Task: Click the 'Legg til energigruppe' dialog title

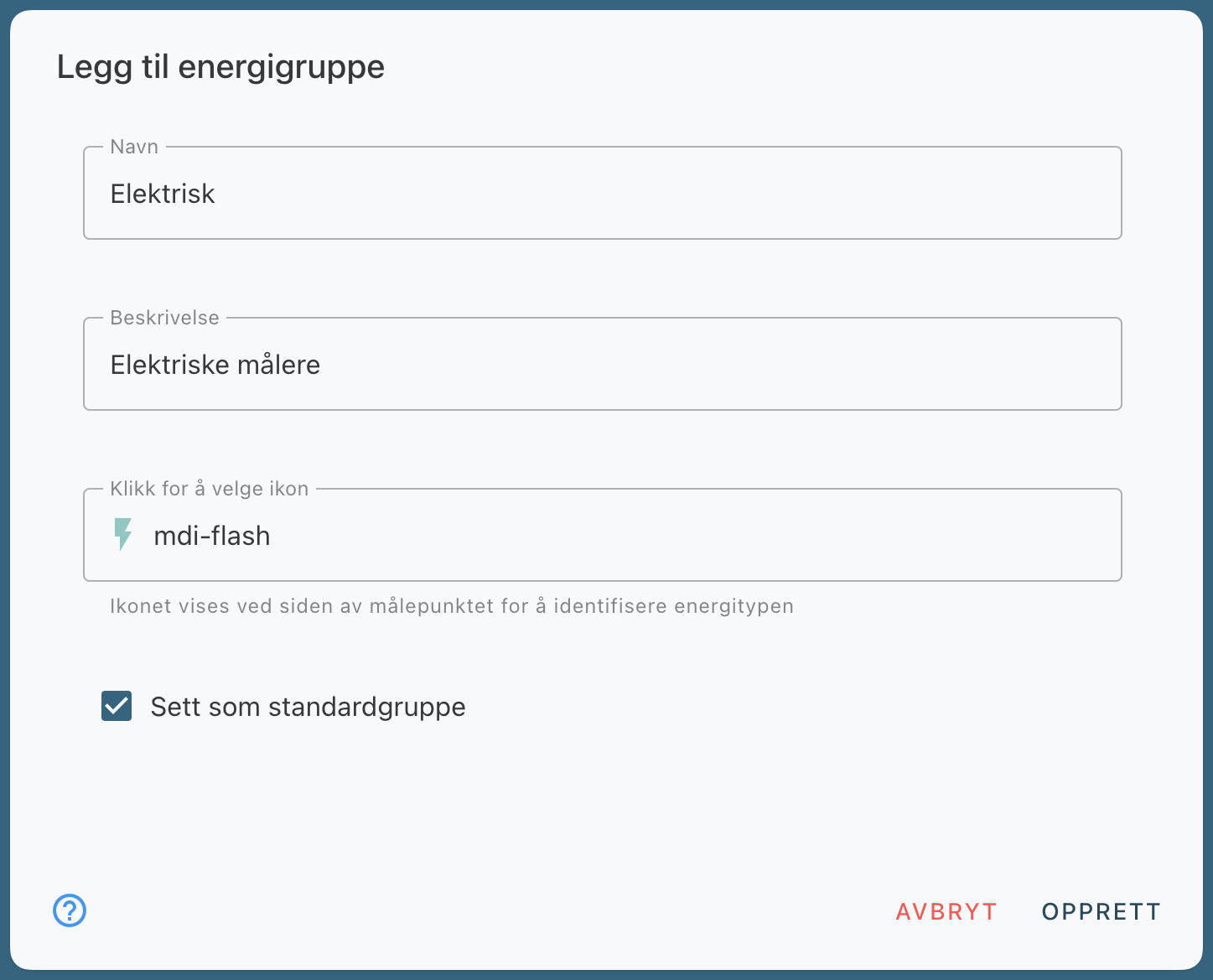Action: [x=220, y=67]
